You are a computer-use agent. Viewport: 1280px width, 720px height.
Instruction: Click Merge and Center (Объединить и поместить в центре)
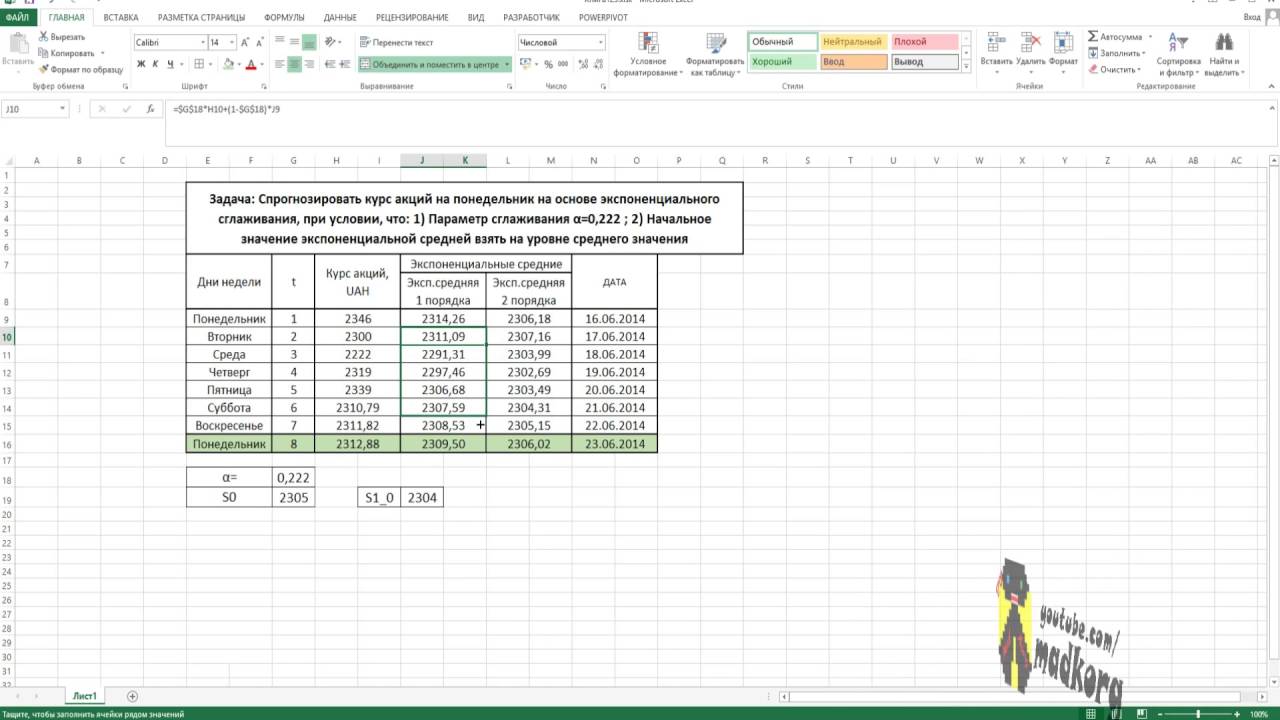[430, 64]
